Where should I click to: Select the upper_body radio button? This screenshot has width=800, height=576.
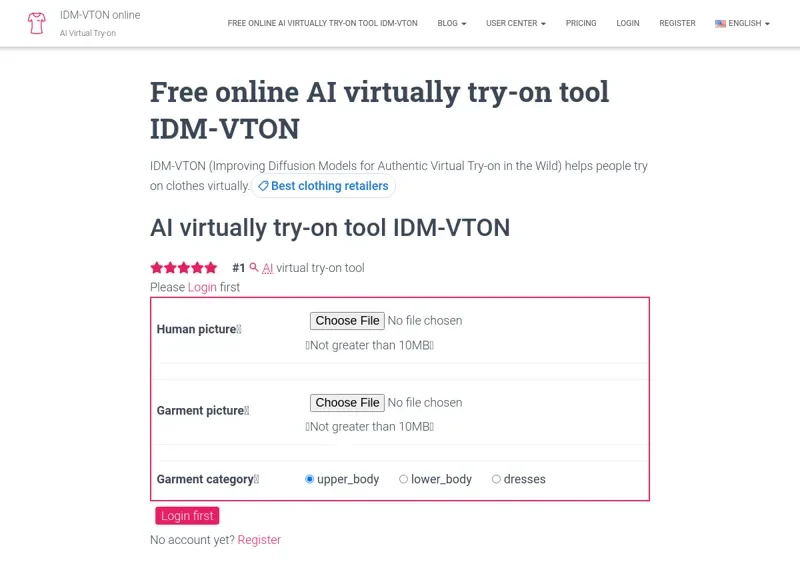310,479
